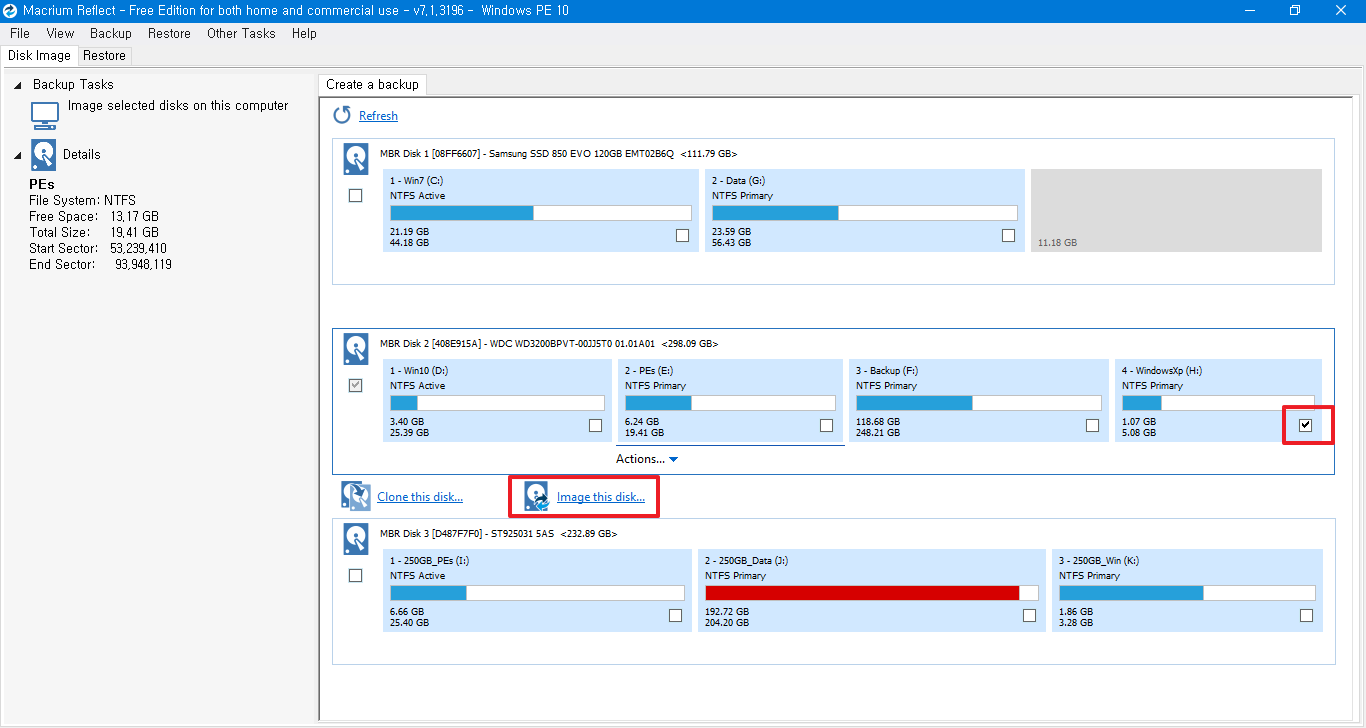Click the computer monitor icon under Backup Tasks

45,115
